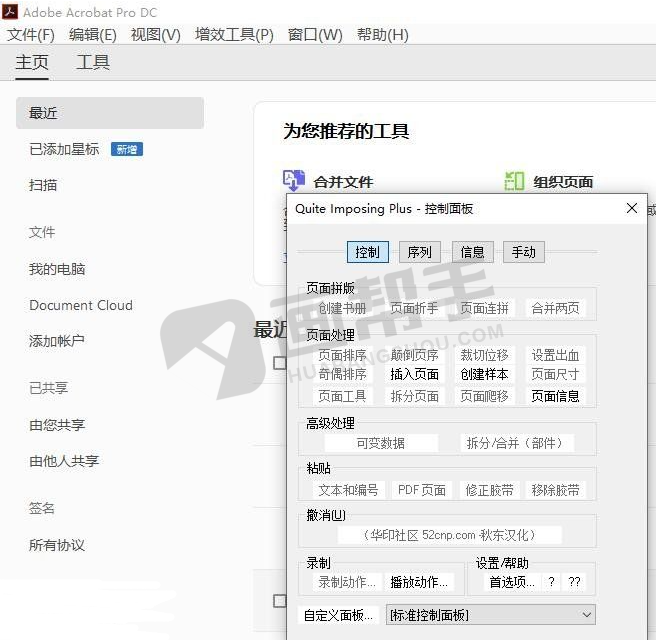656x641 pixels.
Task: Click the 奇偶排序 button
Action: (342, 374)
